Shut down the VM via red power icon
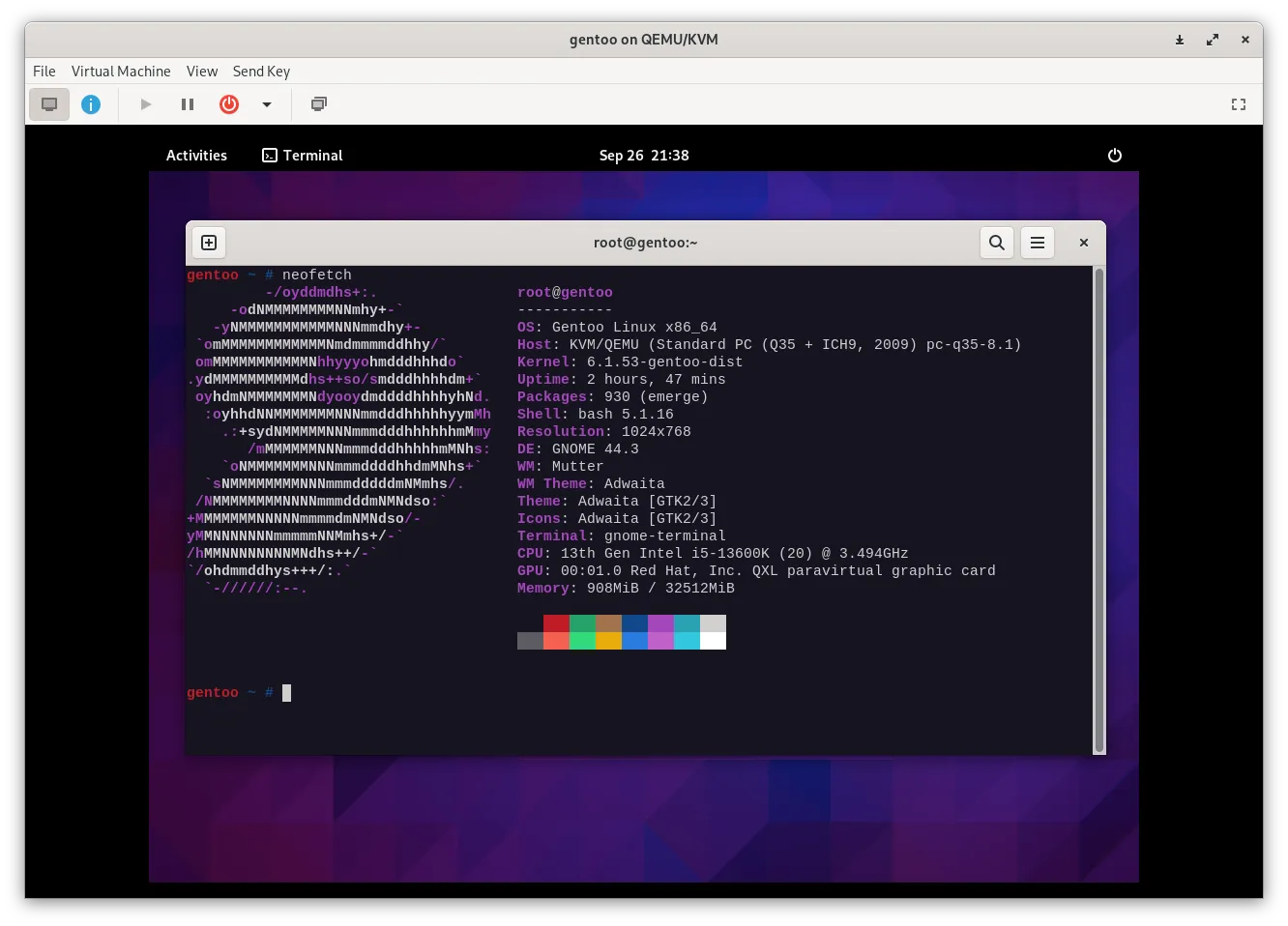Viewport: 1288px width, 926px height. tap(229, 104)
